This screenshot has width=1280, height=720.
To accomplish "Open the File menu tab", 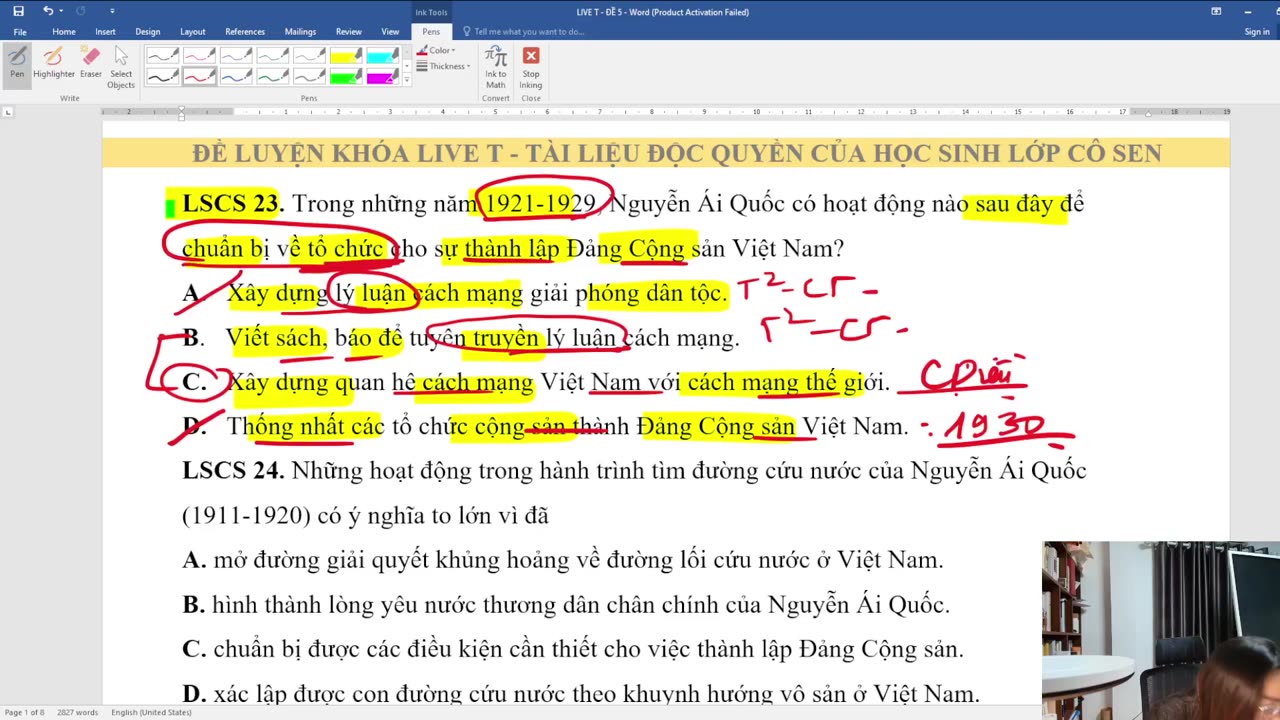I will pyautogui.click(x=20, y=32).
